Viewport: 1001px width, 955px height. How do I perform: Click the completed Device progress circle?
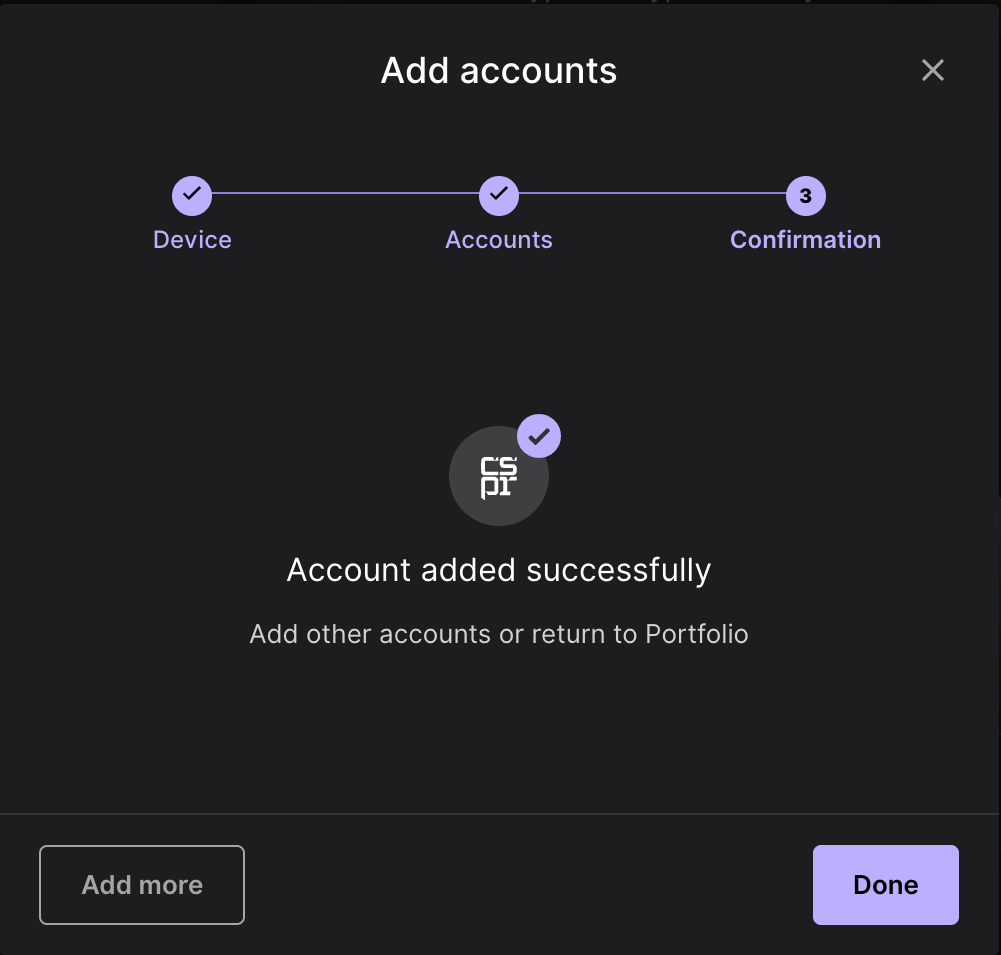(192, 196)
